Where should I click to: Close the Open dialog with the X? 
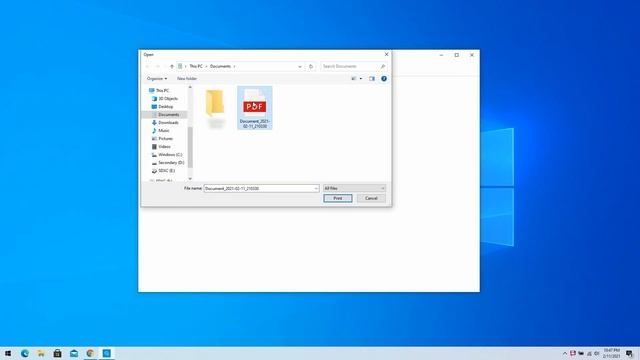386,54
